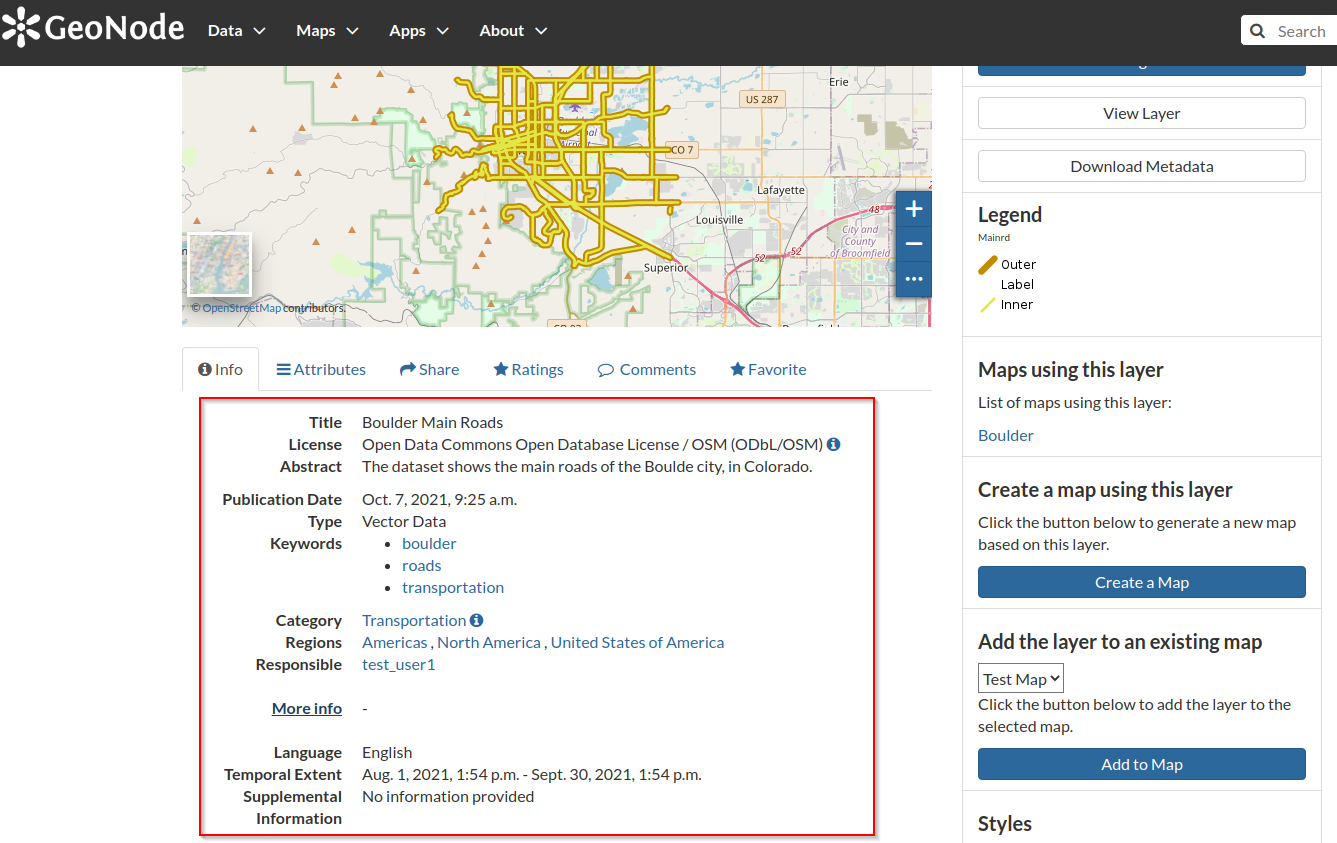Select the Info tab
Viewport: 1337px width, 843px height.
[x=220, y=369]
